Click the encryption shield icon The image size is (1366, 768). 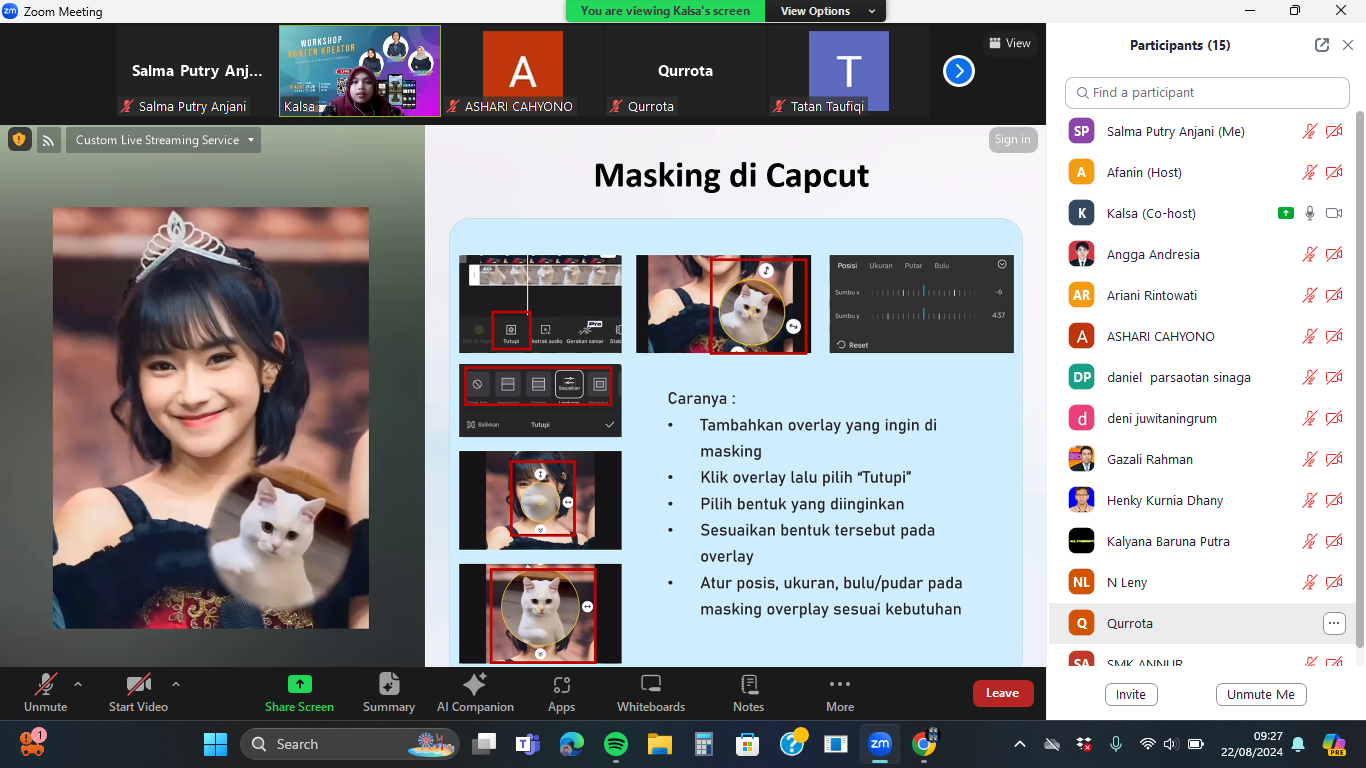click(x=20, y=140)
